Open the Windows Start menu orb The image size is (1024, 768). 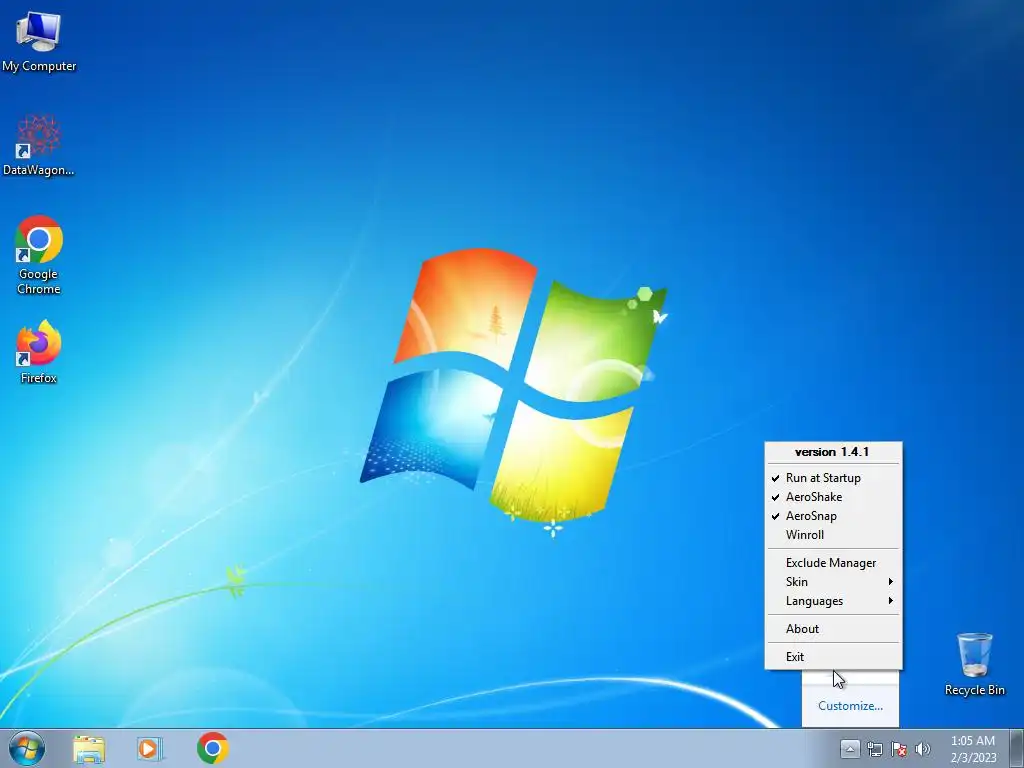coord(27,748)
